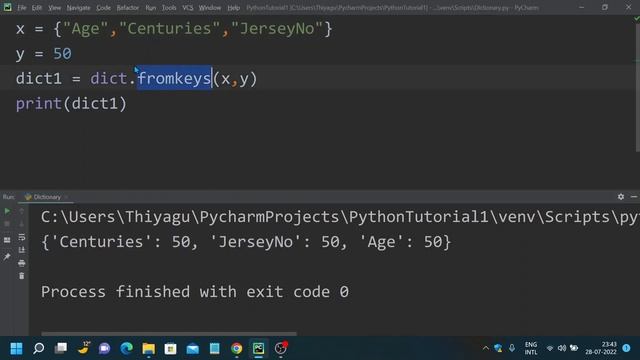Screen dimensions: 640x360
Task: Launch Google Chrome from taskbar
Action: click(236, 348)
